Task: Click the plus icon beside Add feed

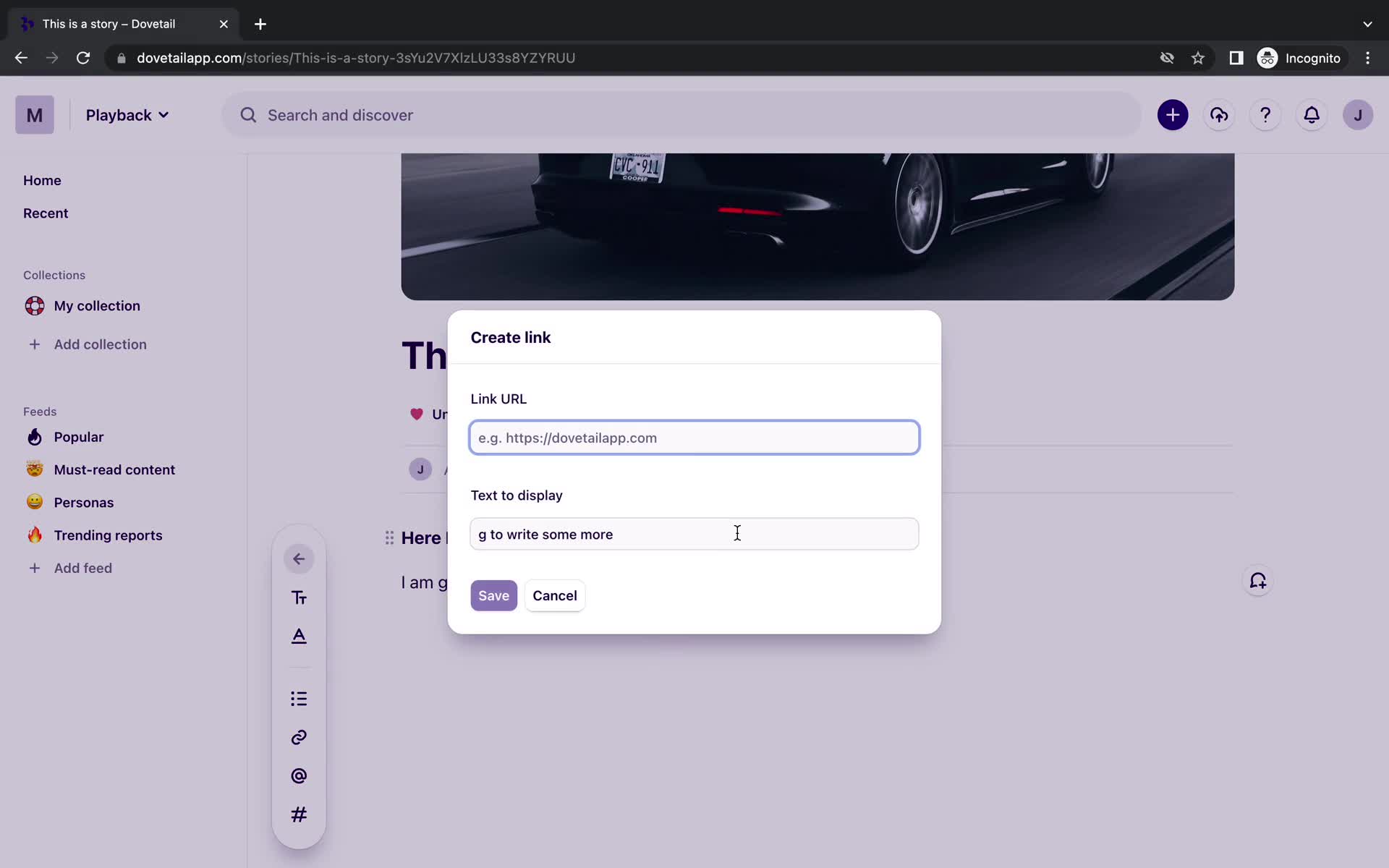Action: 35,568
